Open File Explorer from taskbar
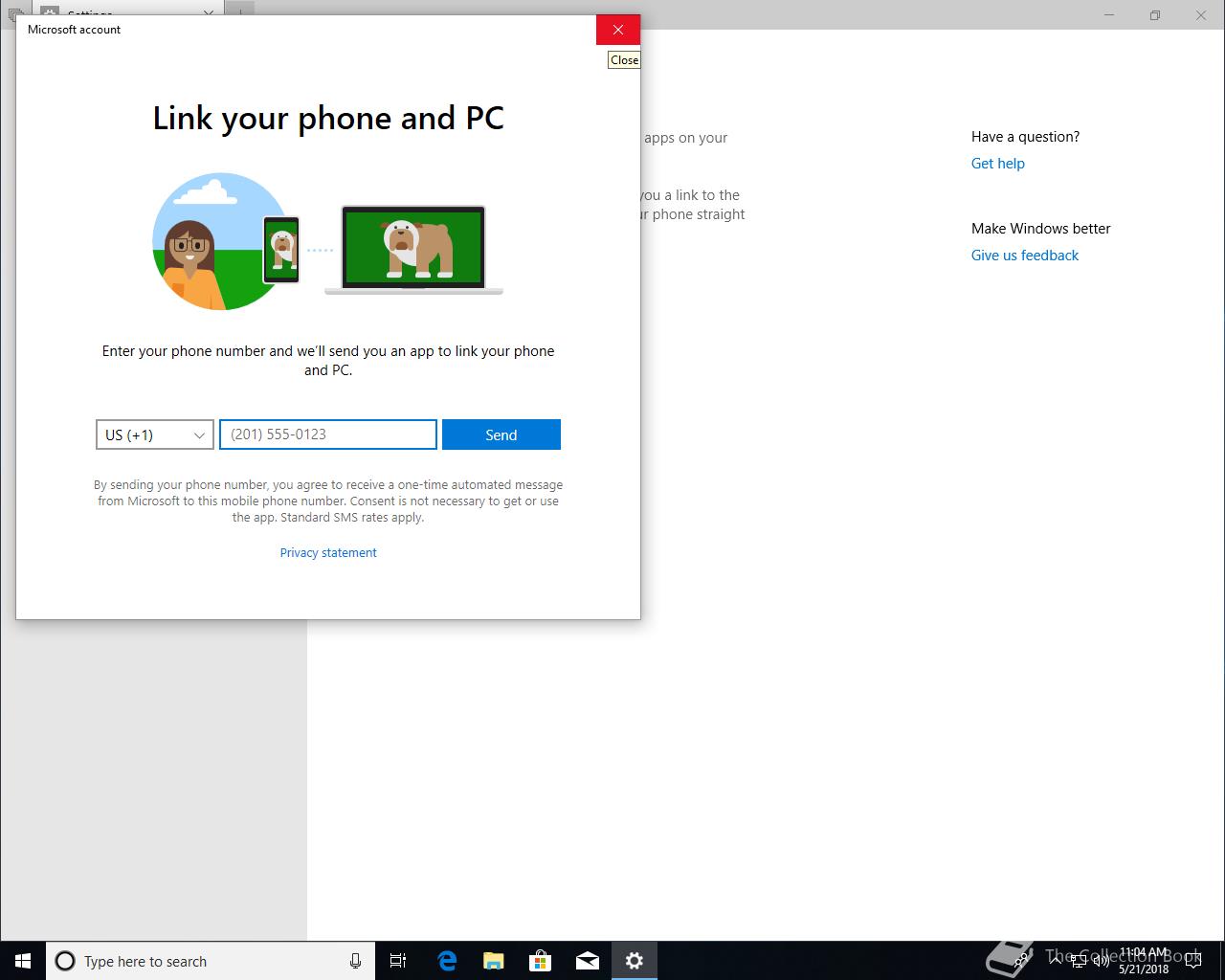Viewport: 1225px width, 980px height. tap(494, 961)
